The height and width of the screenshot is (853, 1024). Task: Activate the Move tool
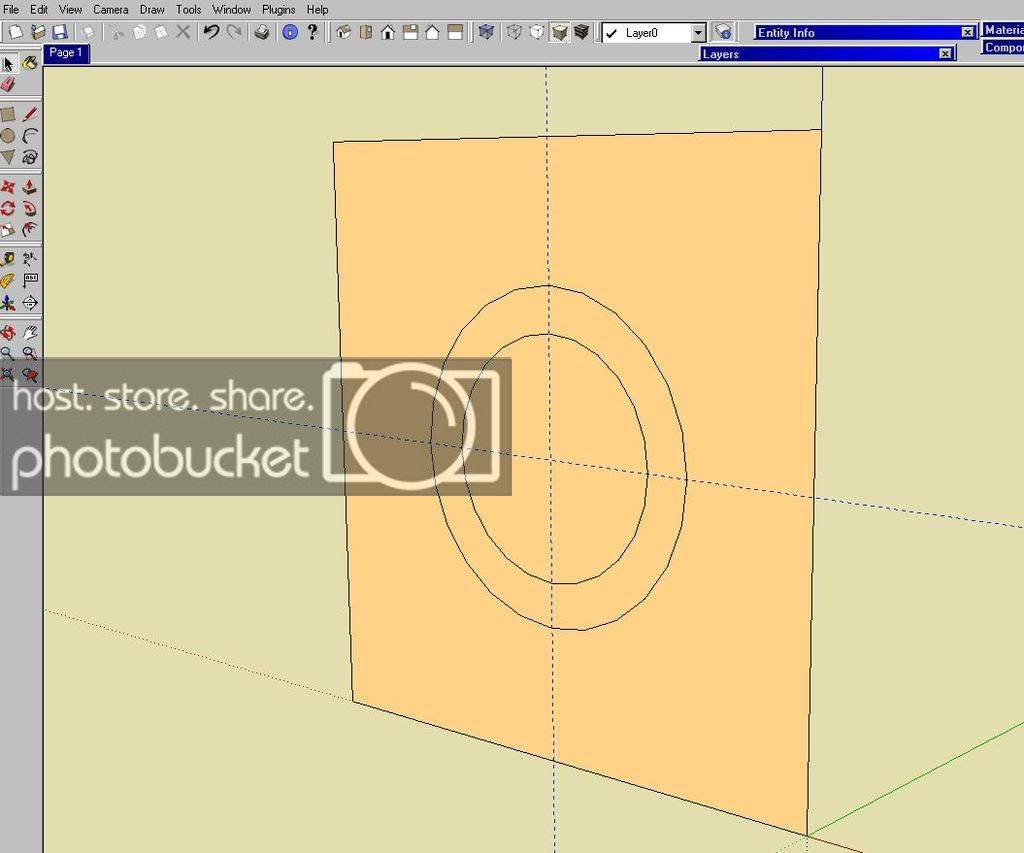tap(8, 187)
